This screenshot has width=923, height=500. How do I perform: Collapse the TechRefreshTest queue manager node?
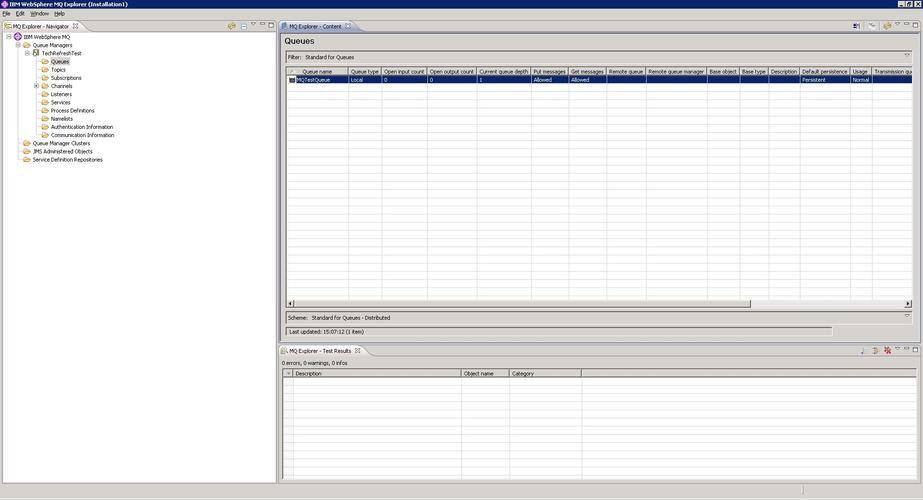27,53
